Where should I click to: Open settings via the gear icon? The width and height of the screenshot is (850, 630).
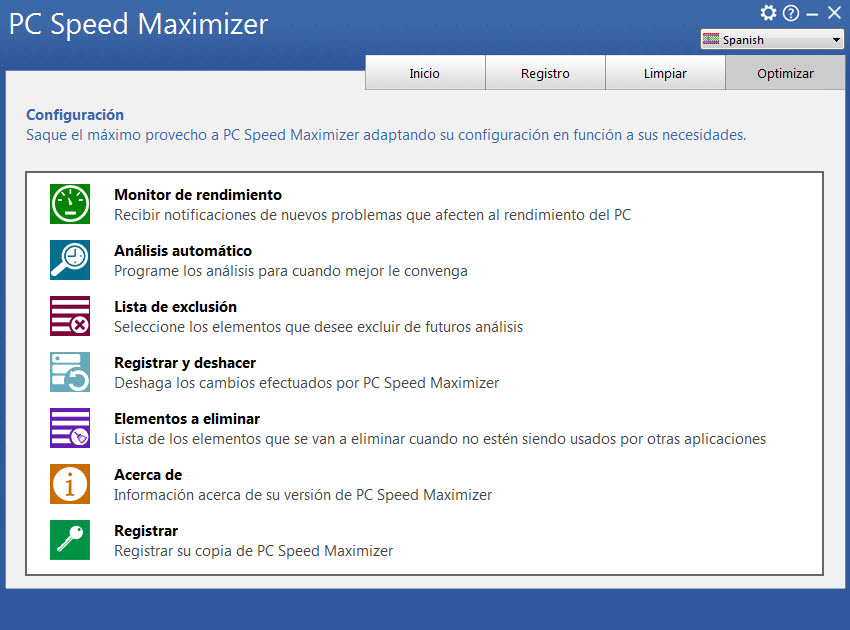click(768, 12)
